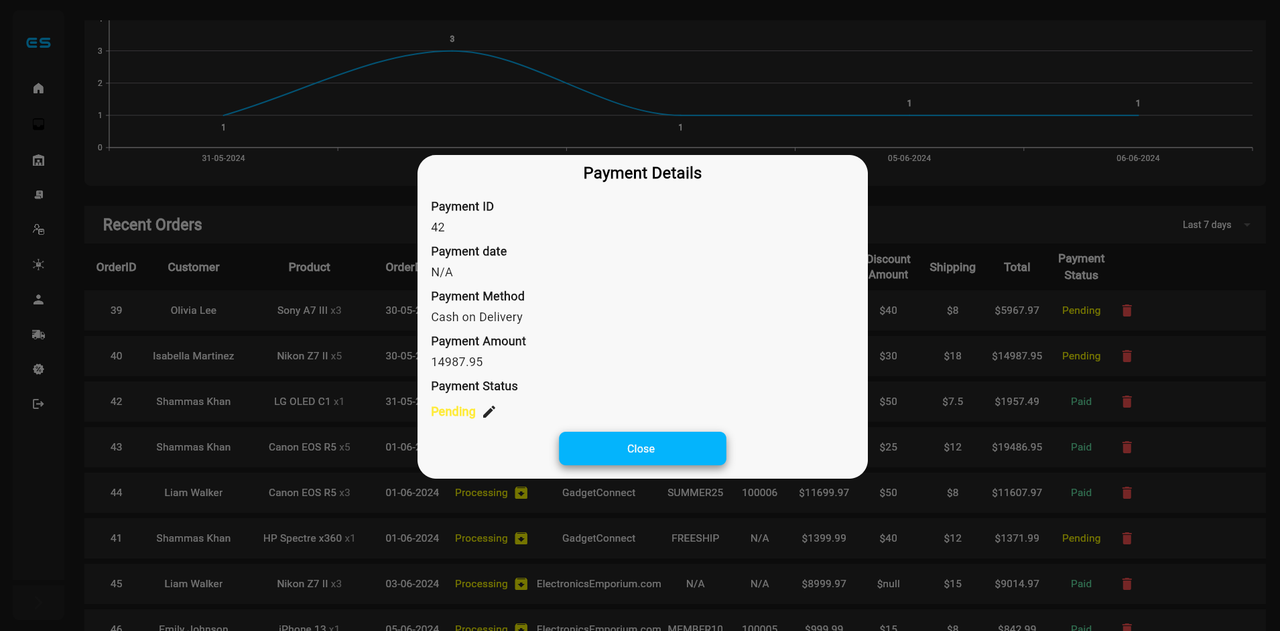Open shipping section via the truck icon

38,334
